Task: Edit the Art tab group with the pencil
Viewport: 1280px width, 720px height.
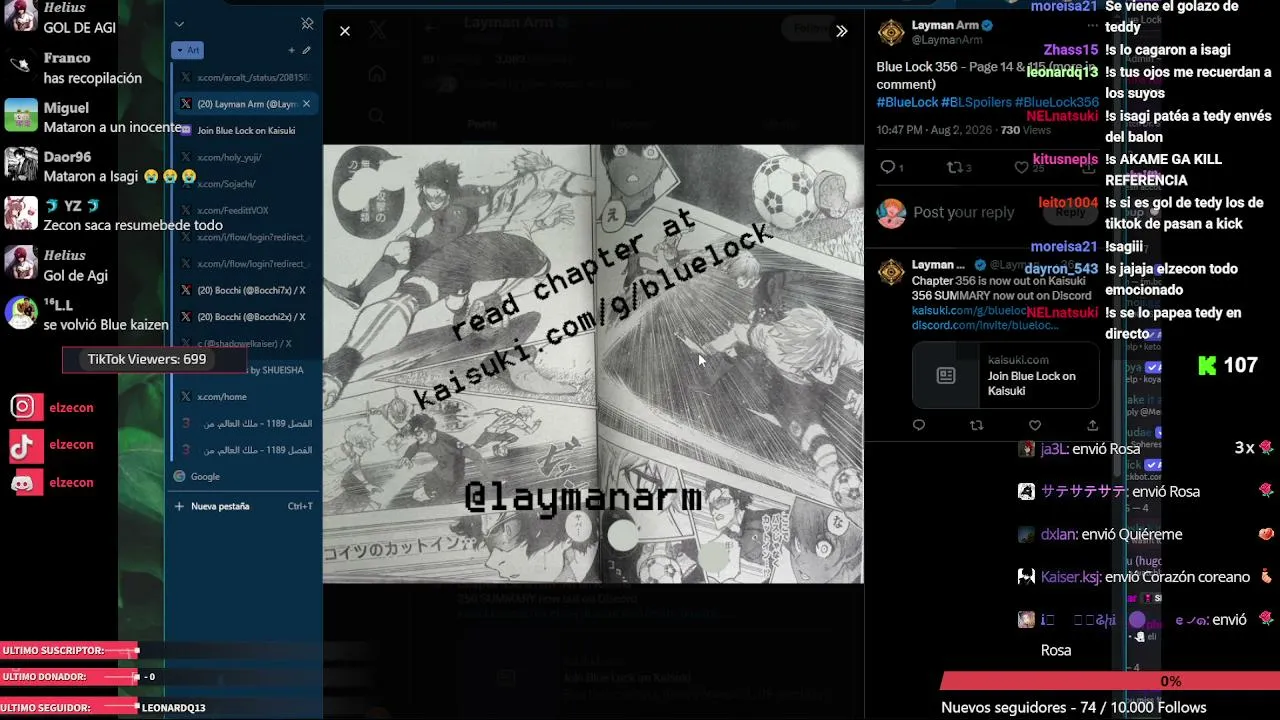Action: click(x=306, y=50)
